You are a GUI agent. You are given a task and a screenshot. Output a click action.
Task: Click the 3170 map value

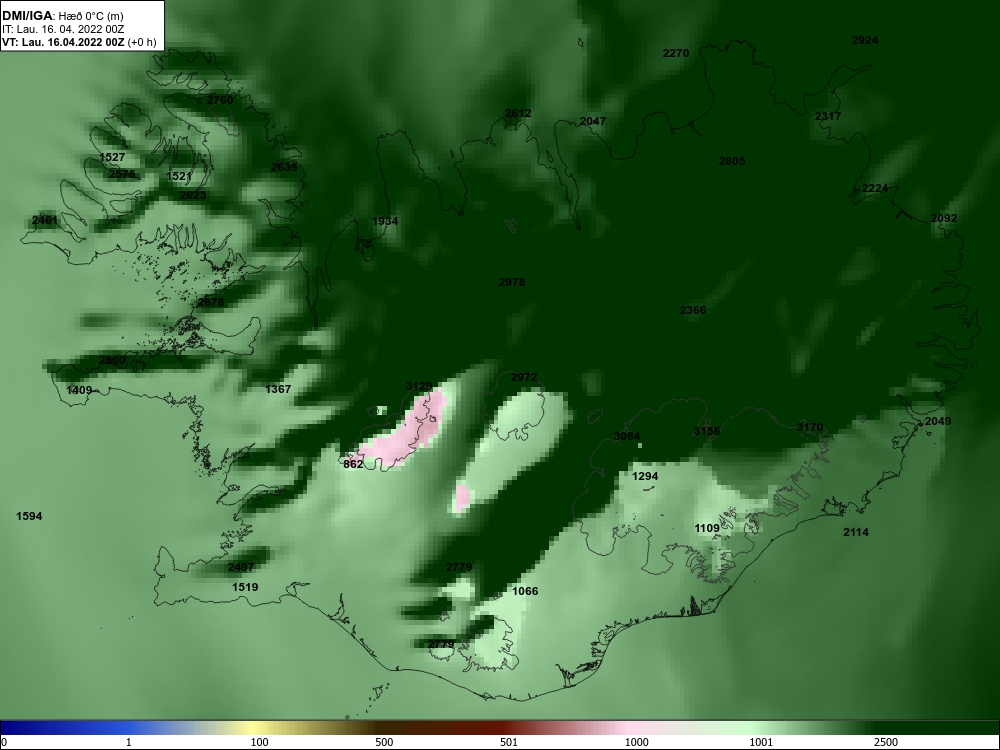[810, 427]
